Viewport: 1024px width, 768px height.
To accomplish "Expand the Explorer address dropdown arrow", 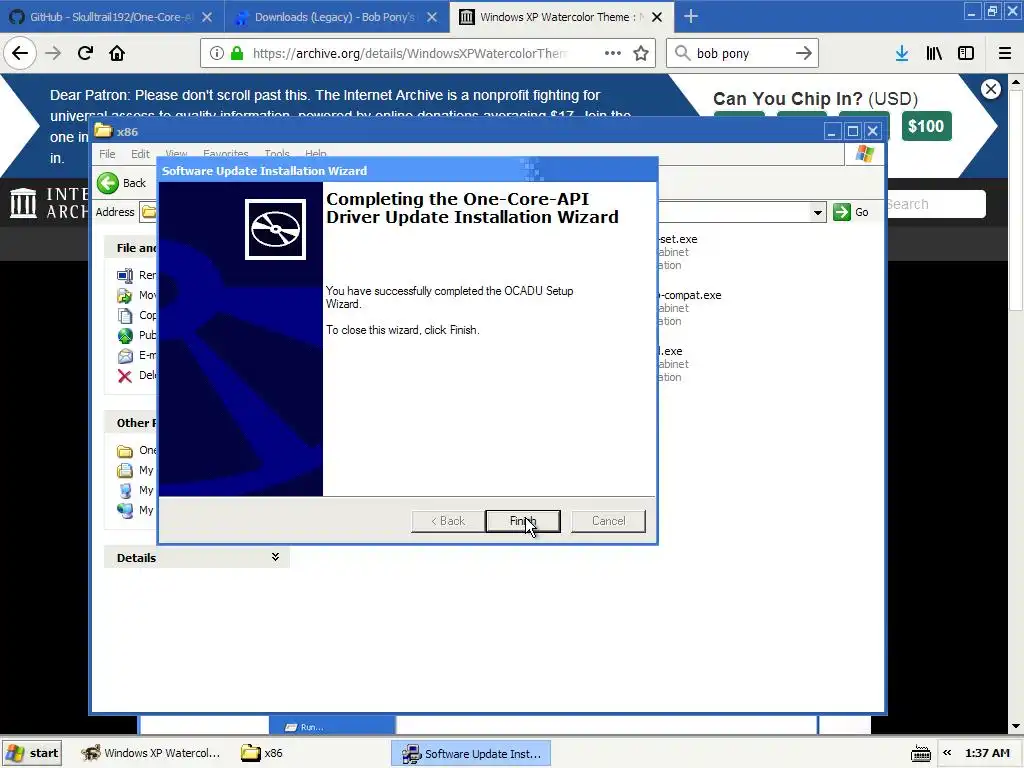I will (x=818, y=212).
